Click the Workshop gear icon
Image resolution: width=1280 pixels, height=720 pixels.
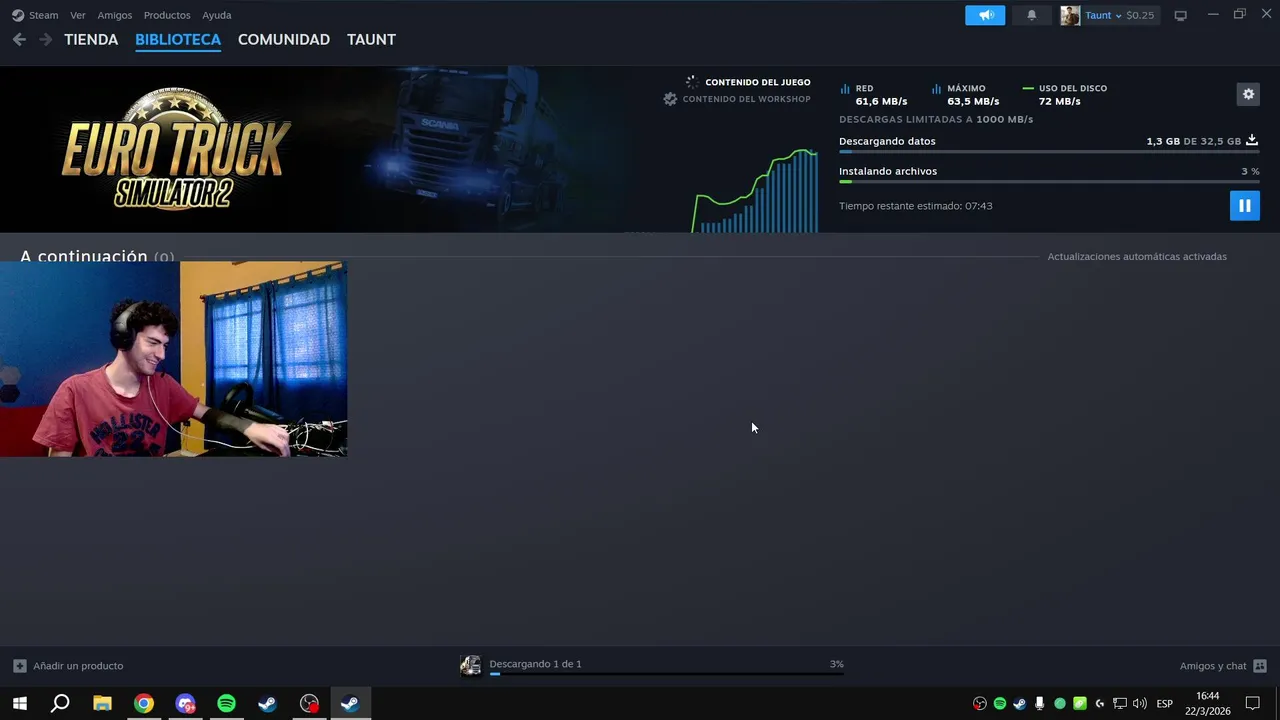tap(670, 99)
